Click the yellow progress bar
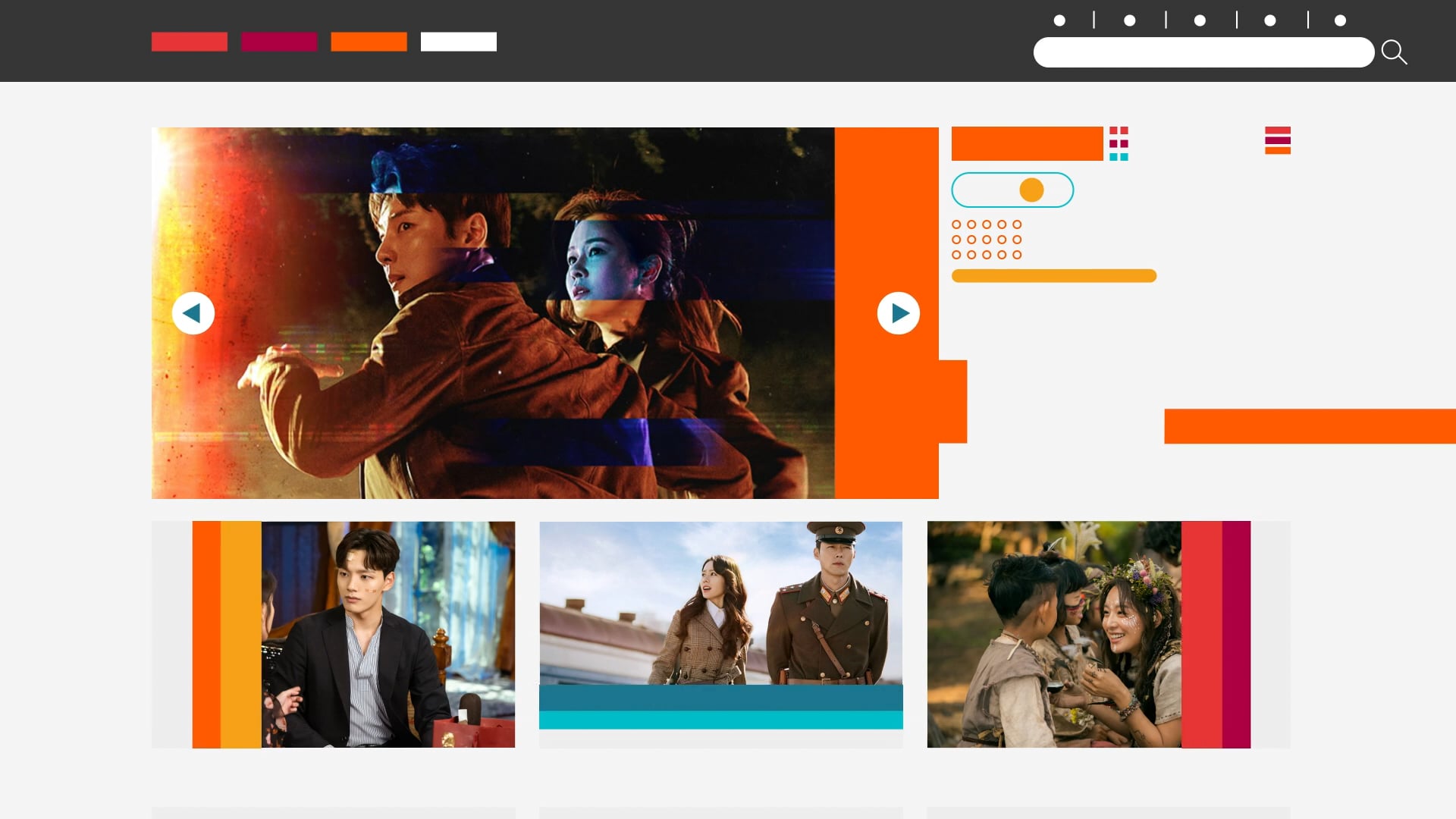 [x=1054, y=276]
